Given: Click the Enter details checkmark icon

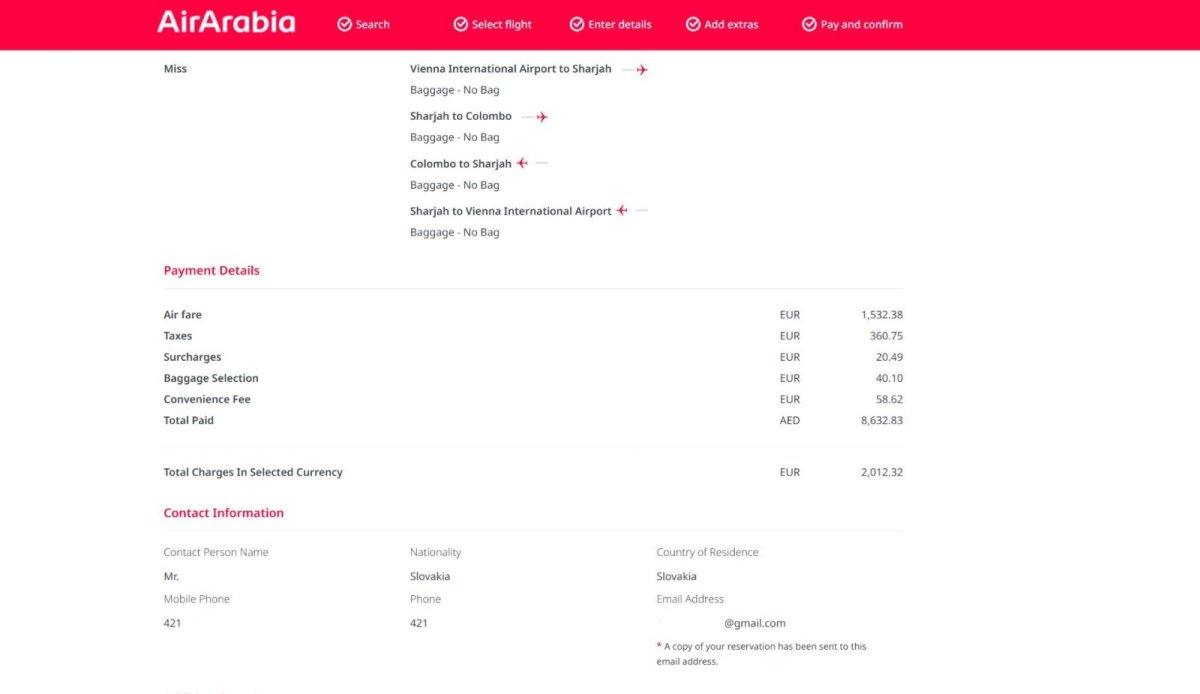Looking at the screenshot, I should click(x=577, y=24).
